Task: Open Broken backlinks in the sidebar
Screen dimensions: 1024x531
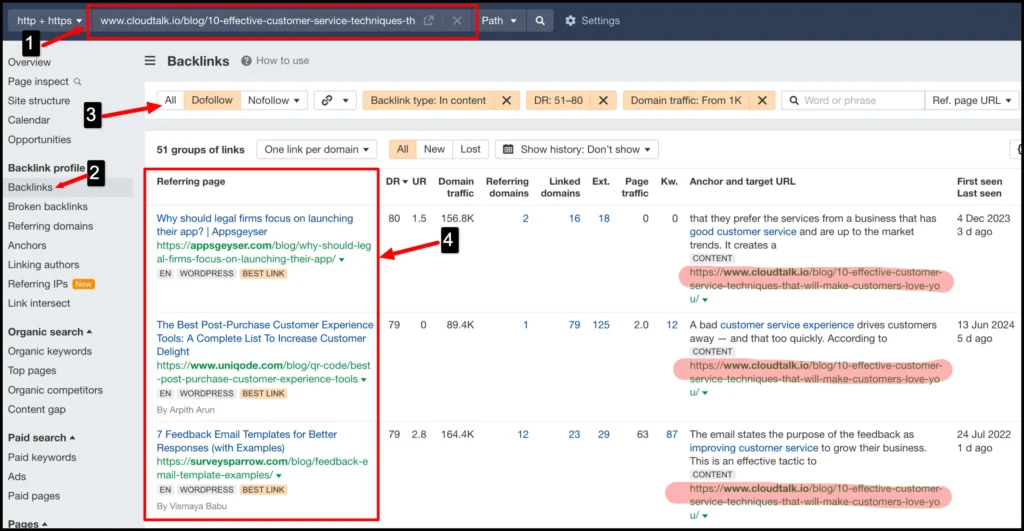Action: coord(48,206)
